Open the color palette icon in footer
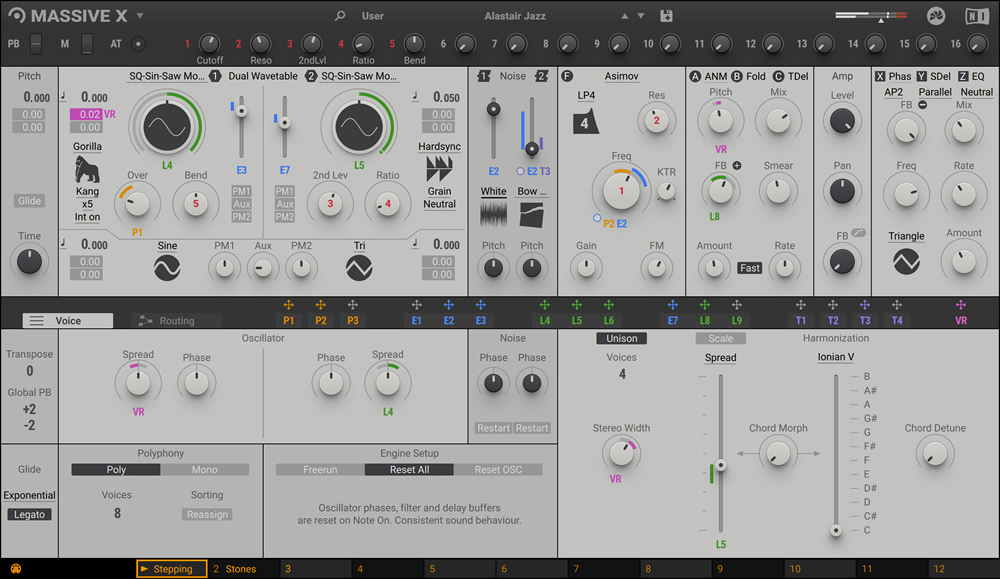Image resolution: width=1000 pixels, height=579 pixels. (15, 569)
